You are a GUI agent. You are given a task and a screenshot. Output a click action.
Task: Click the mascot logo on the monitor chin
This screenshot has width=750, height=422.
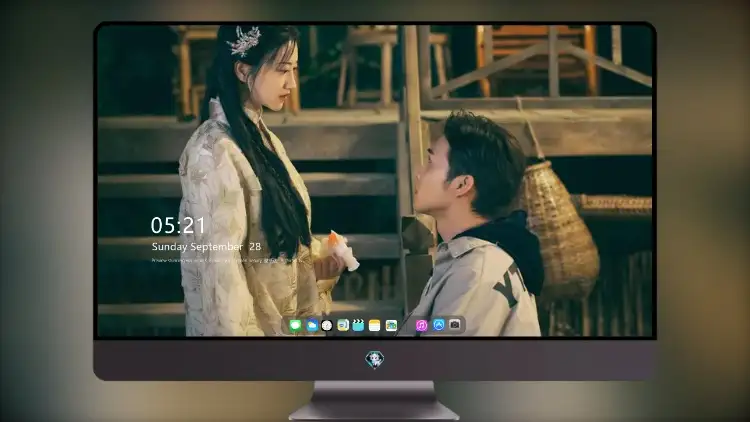click(x=375, y=359)
